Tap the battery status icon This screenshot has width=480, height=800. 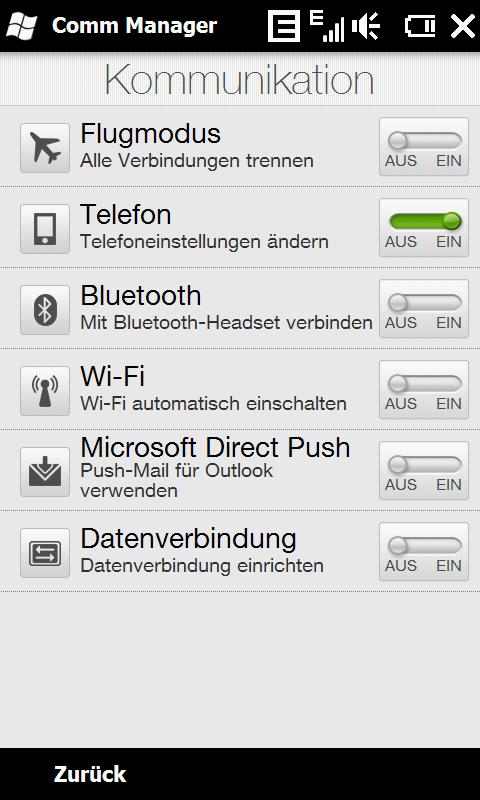pos(420,26)
